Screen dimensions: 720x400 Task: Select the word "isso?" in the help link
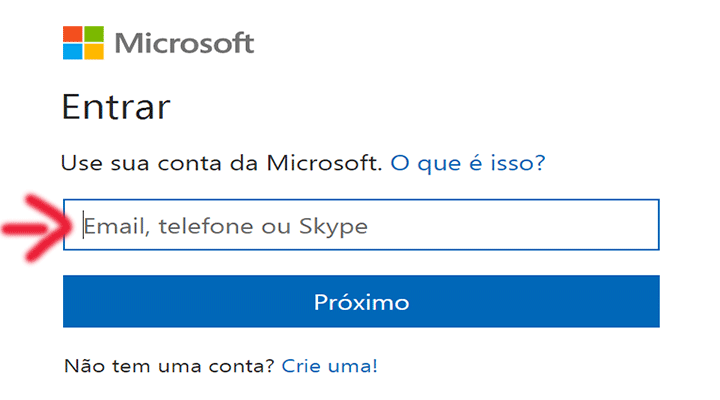518,163
